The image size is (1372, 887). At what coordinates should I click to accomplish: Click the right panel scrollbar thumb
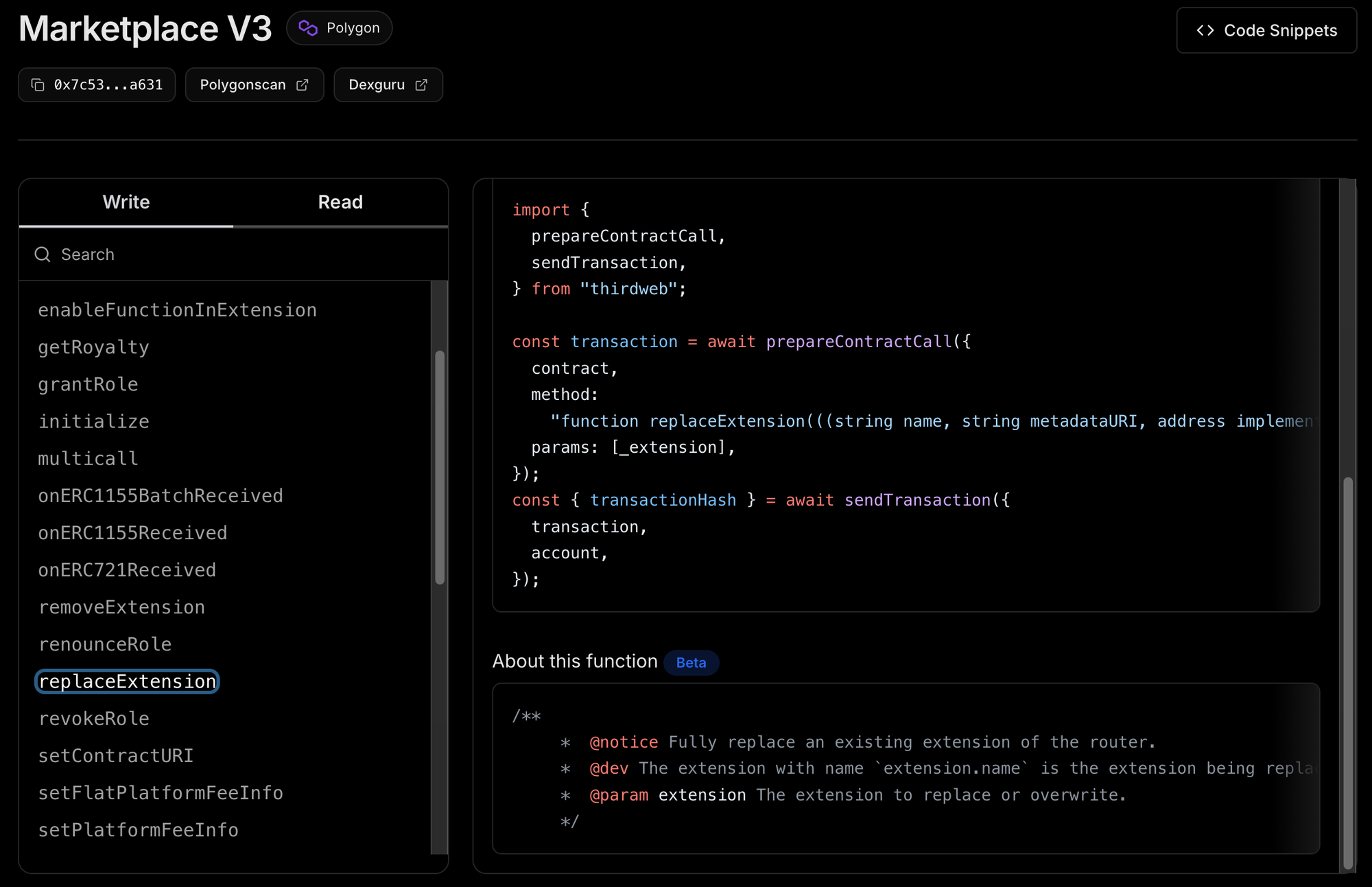[1348, 672]
